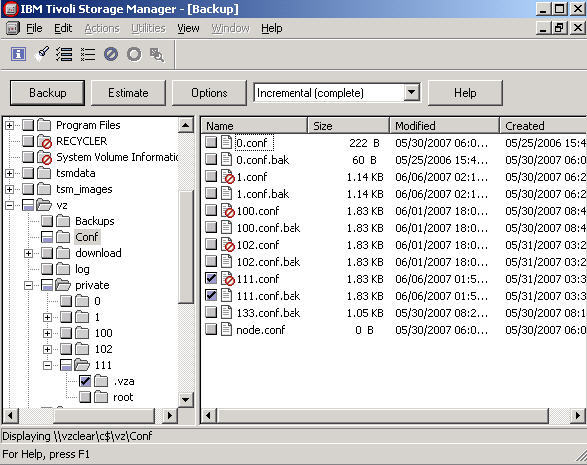Click the Program Files folder icon
The width and height of the screenshot is (587, 465).
(x=44, y=125)
